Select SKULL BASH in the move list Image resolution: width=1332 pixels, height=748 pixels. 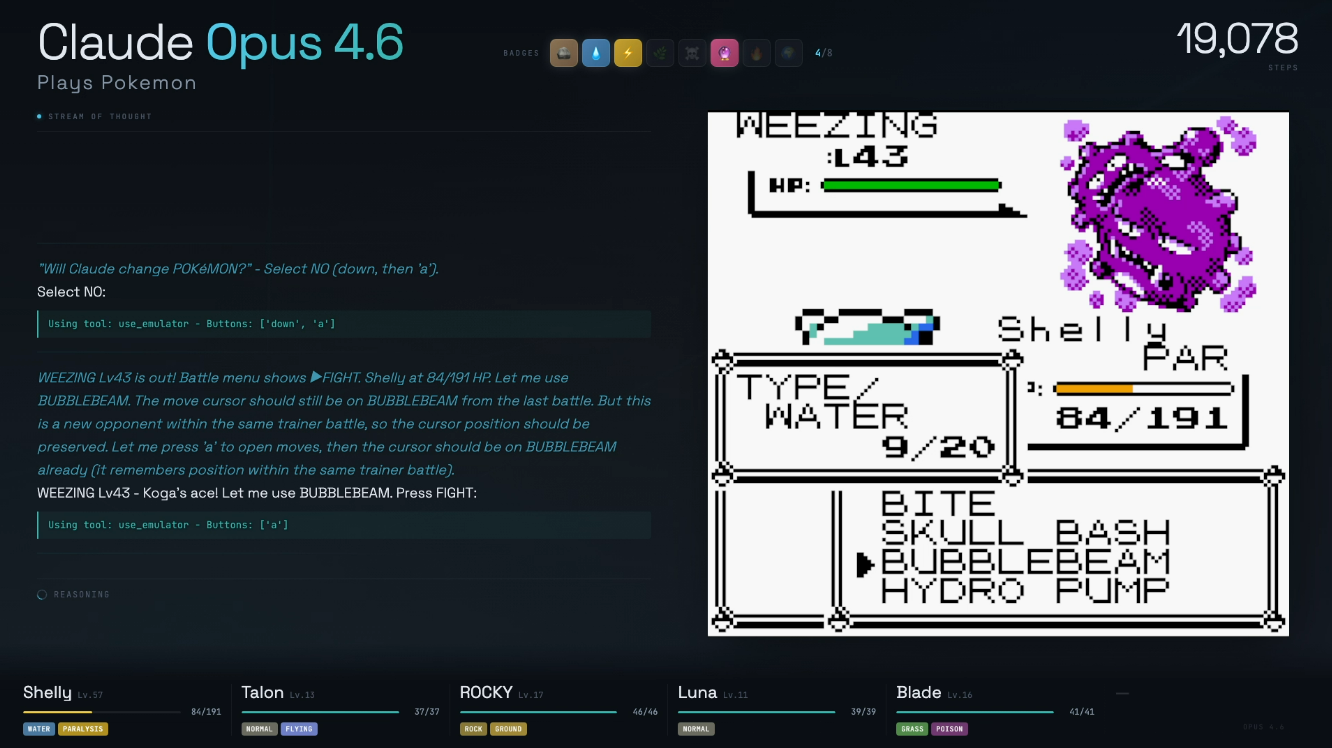pyautogui.click(x=1025, y=532)
